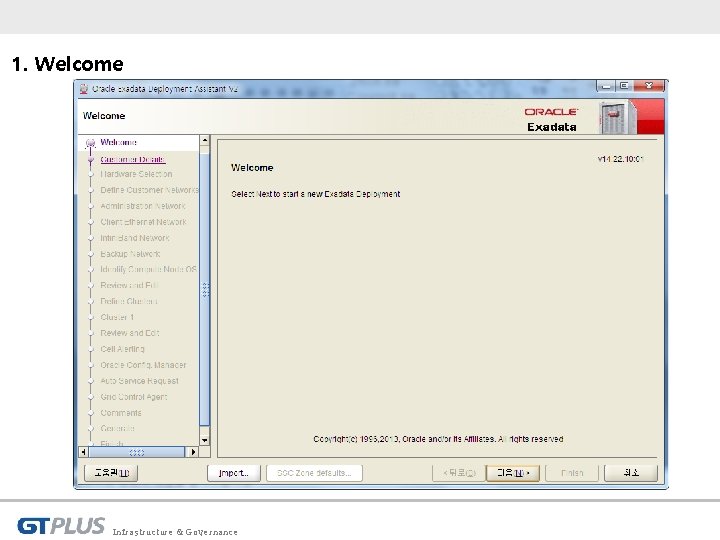Select the Comments step
This screenshot has width=720, height=540.
coord(121,413)
